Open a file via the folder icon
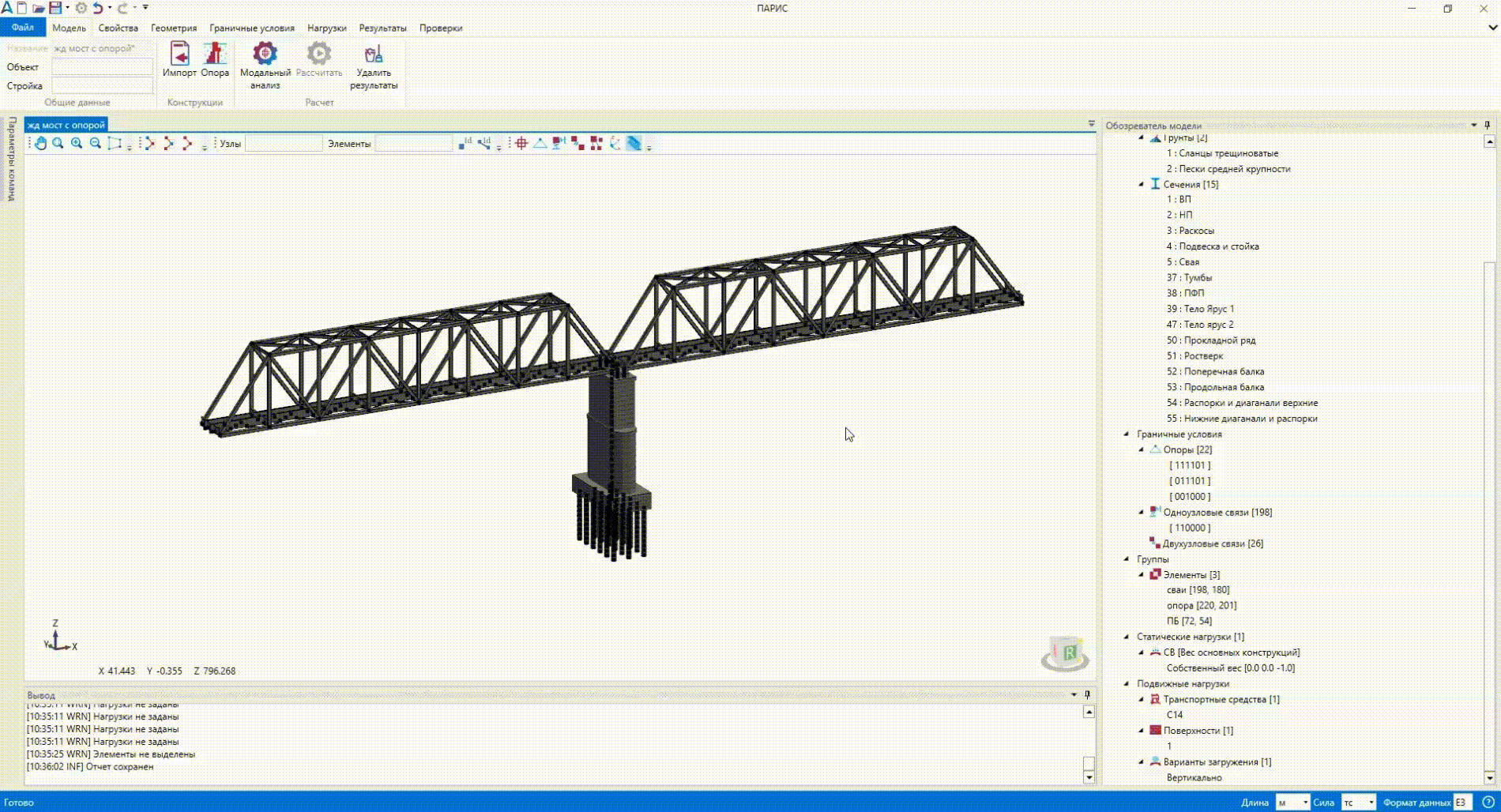 [x=38, y=8]
